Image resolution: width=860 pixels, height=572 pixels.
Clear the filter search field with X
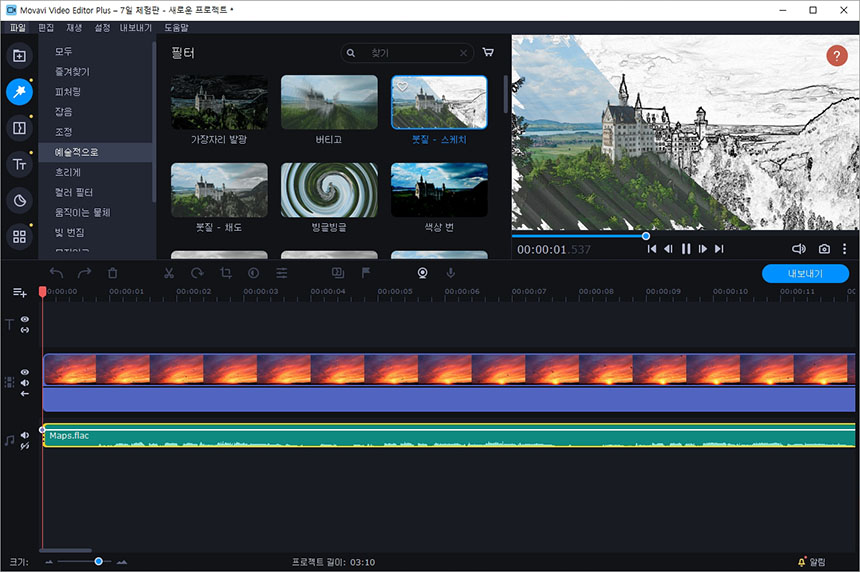coord(463,53)
